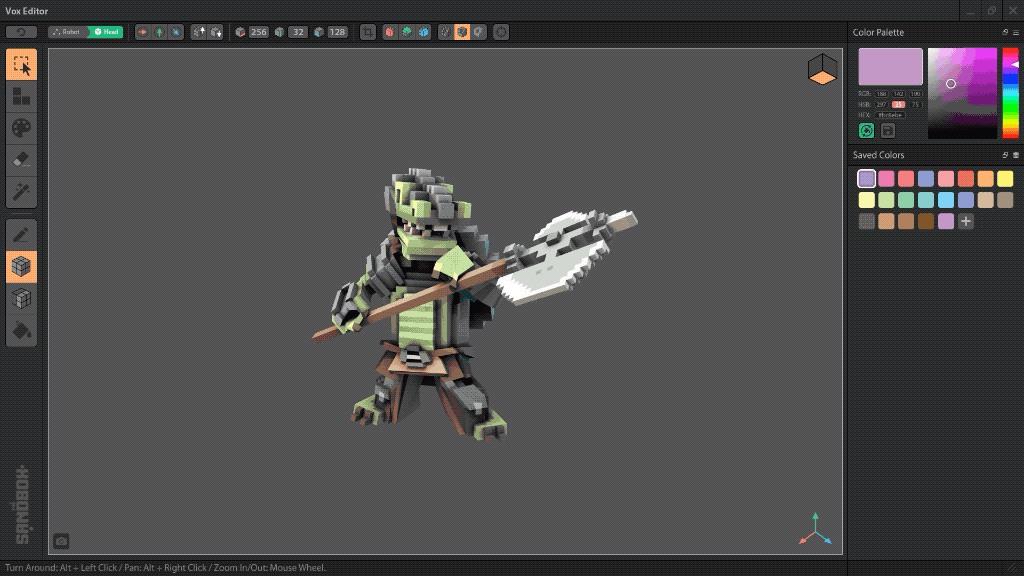Click the undo arrow button
The image size is (1024, 576).
(21, 32)
